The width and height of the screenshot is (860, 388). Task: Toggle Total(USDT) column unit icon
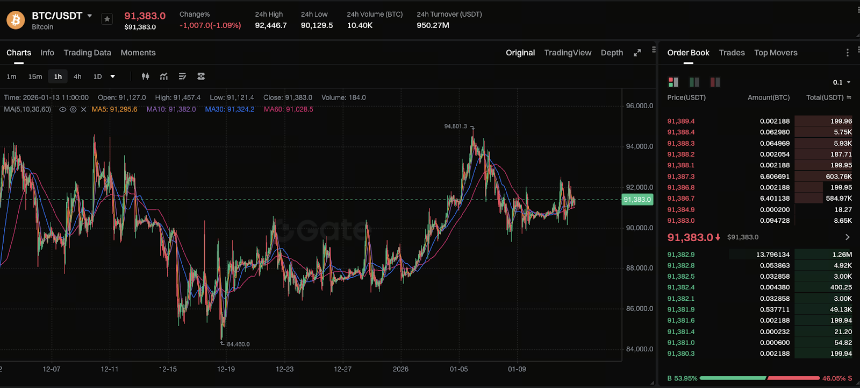pyautogui.click(x=849, y=97)
